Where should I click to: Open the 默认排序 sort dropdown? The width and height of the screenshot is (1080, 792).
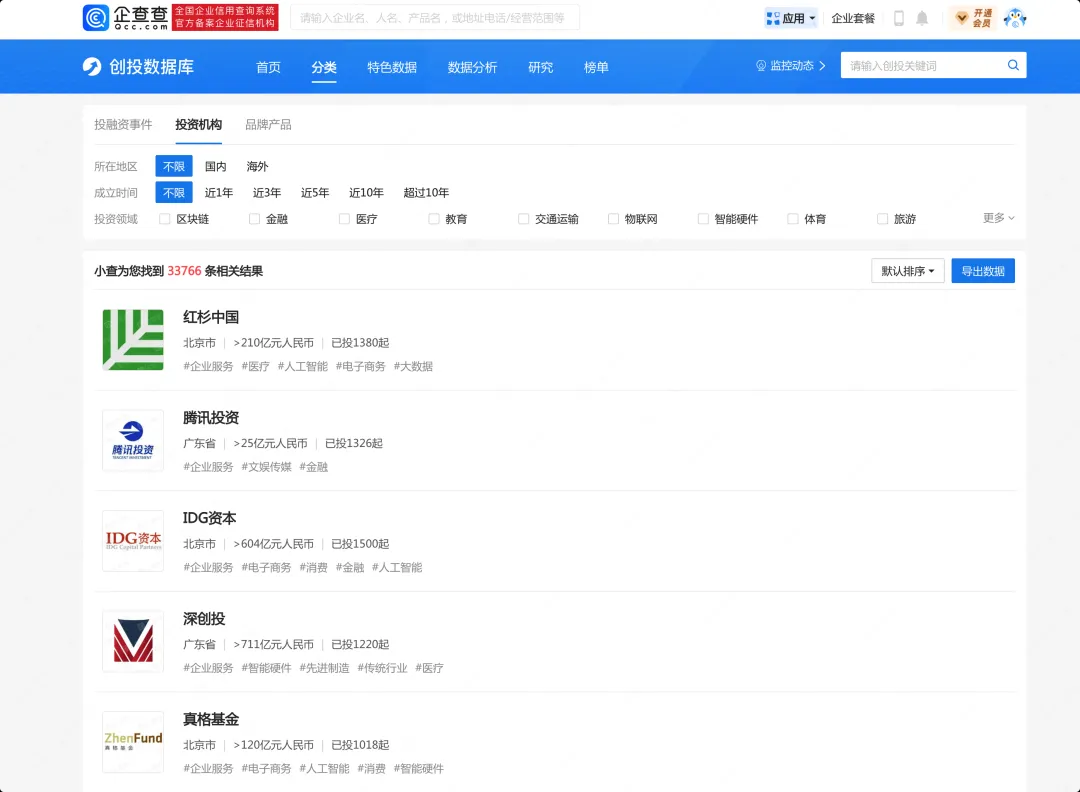tap(908, 271)
